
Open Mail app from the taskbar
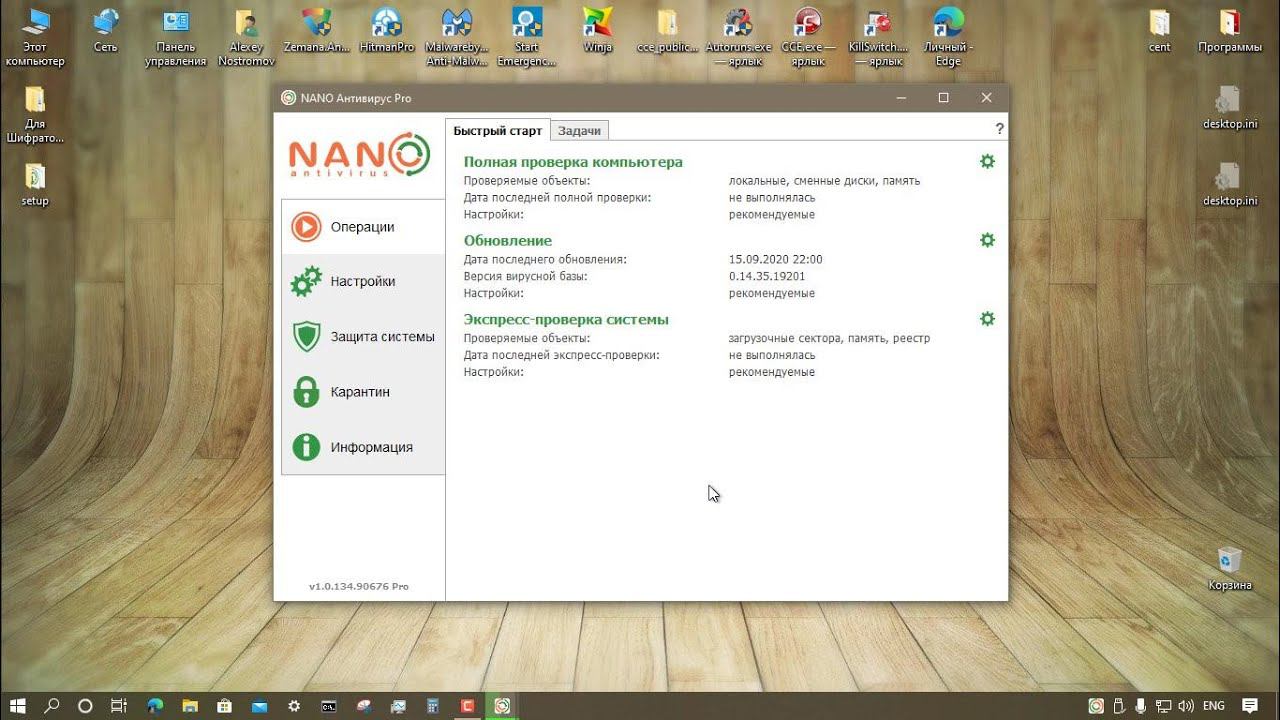(x=259, y=705)
